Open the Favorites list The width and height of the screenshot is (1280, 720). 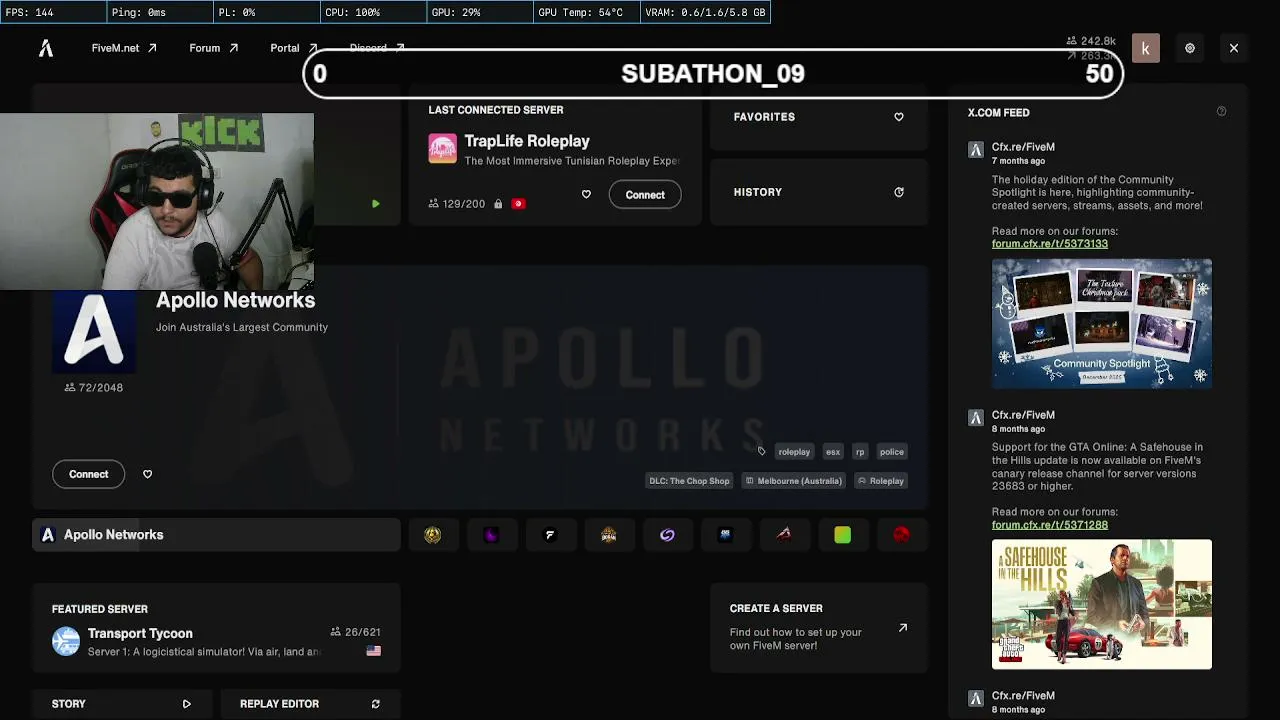[x=819, y=117]
